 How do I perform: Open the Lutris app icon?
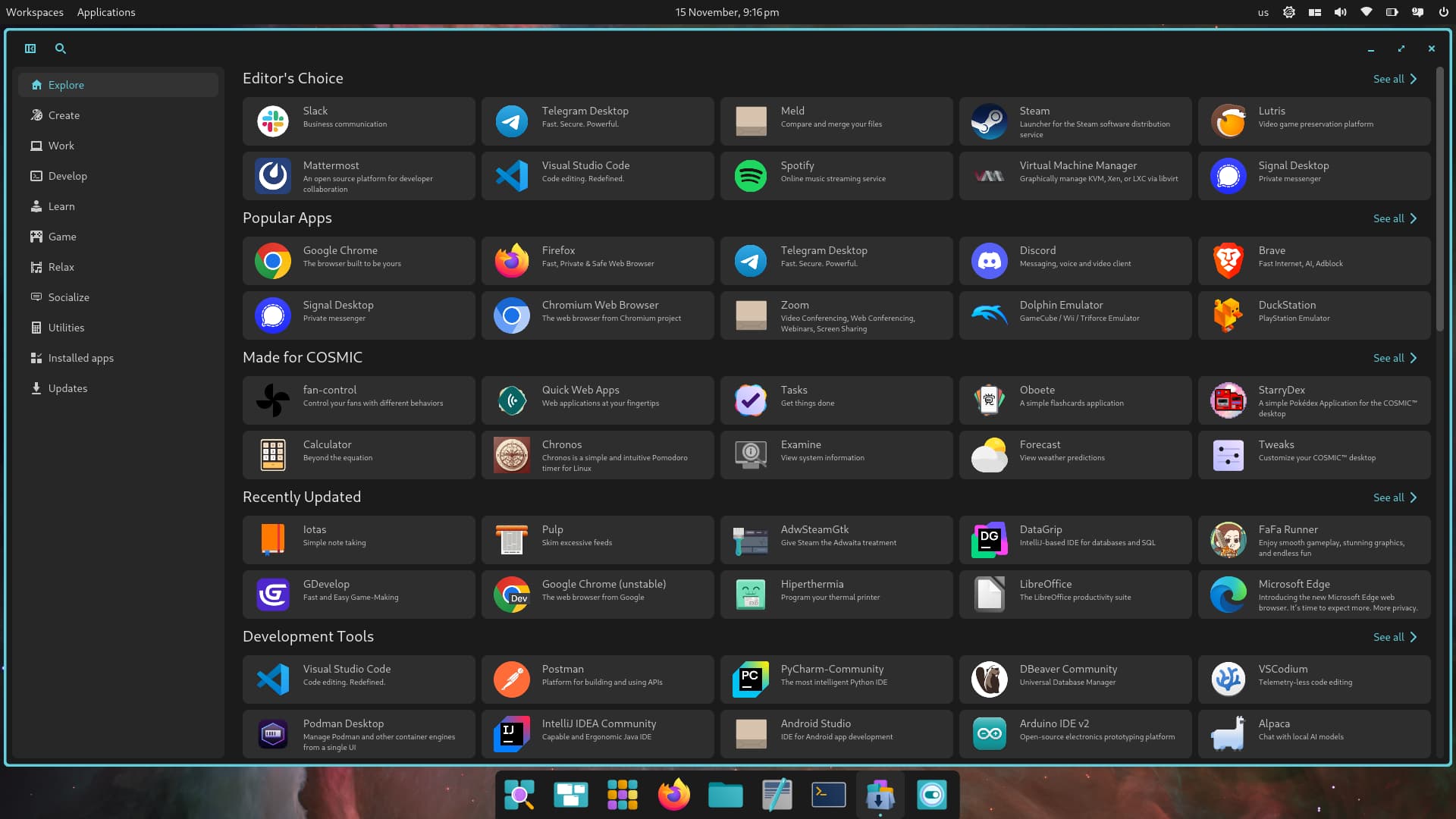coord(1228,121)
